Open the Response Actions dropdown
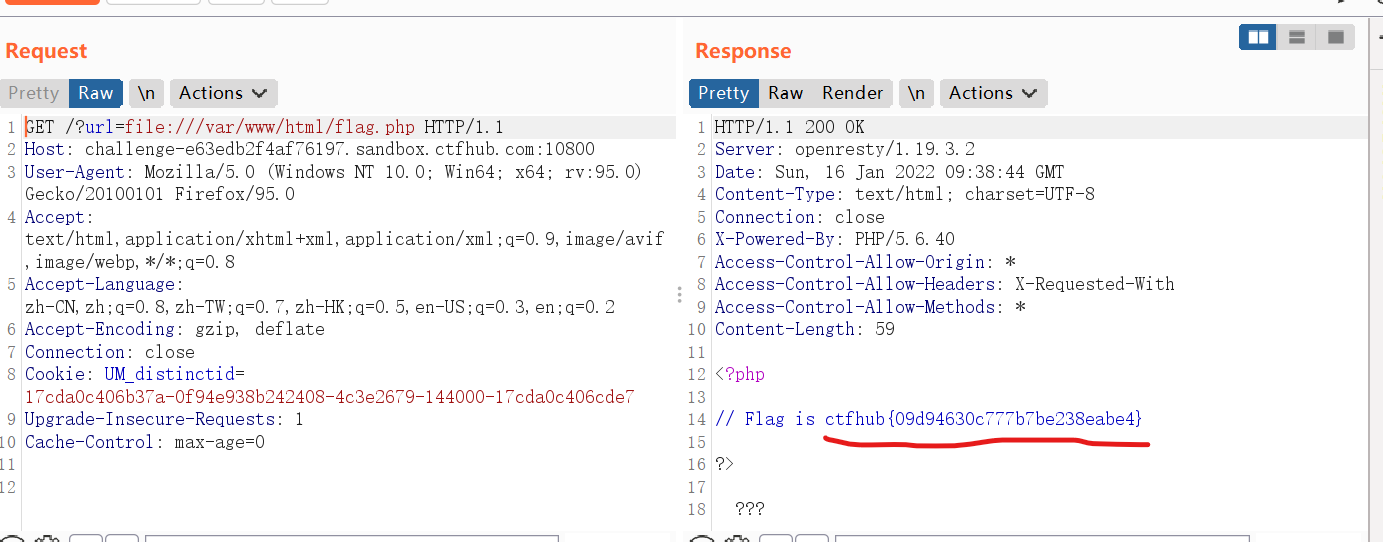 point(994,93)
